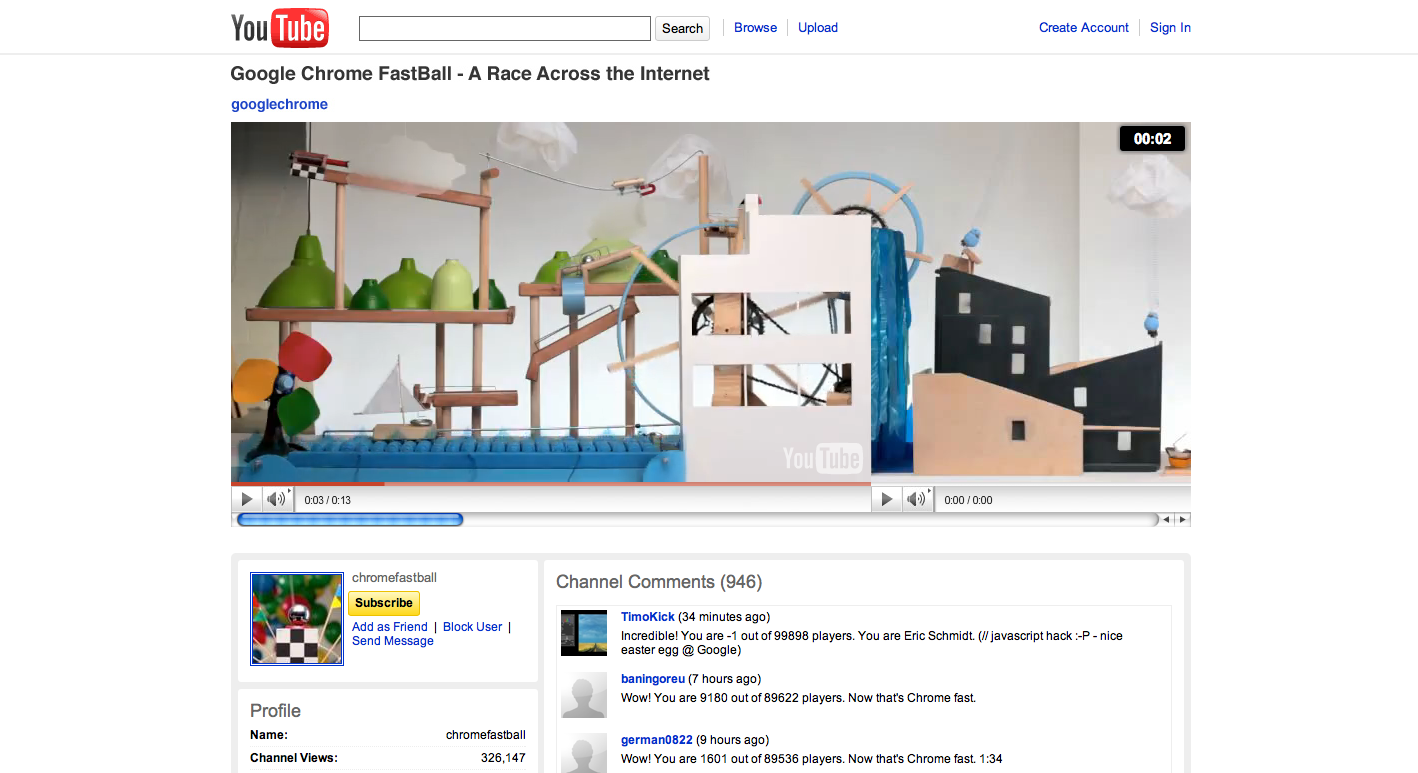
Task: Click the yellow Subscribe button
Action: 384,603
